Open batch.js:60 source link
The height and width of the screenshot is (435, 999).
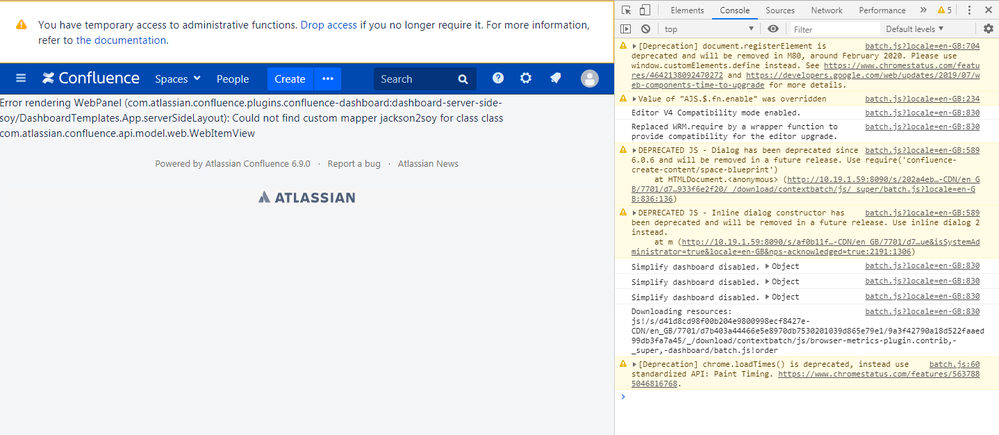point(954,364)
